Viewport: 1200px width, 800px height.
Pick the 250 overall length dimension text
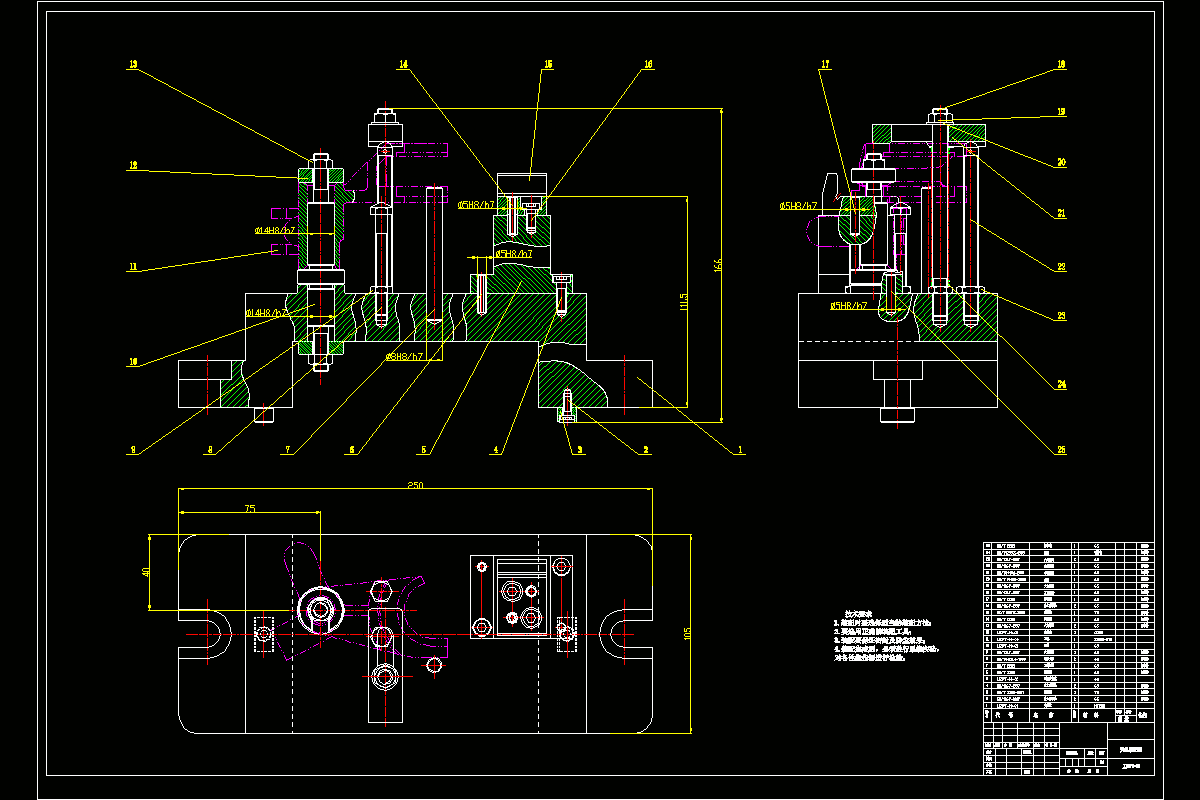point(413,485)
